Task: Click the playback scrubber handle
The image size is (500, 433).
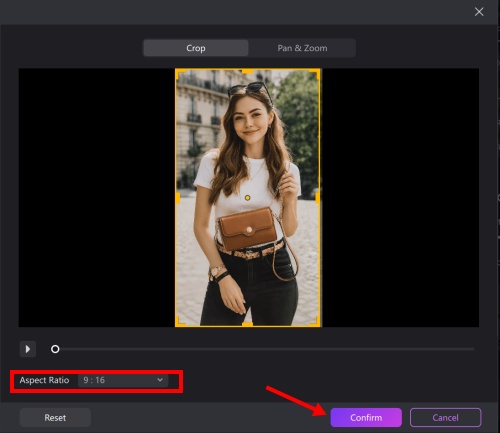Action: tap(55, 349)
